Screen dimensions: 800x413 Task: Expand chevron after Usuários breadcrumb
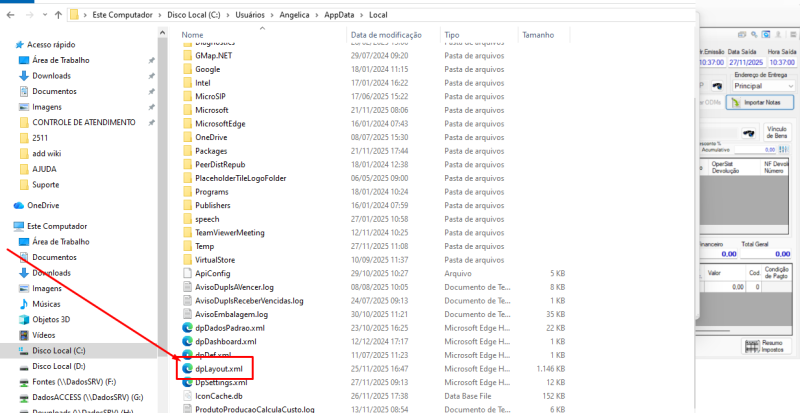point(272,15)
